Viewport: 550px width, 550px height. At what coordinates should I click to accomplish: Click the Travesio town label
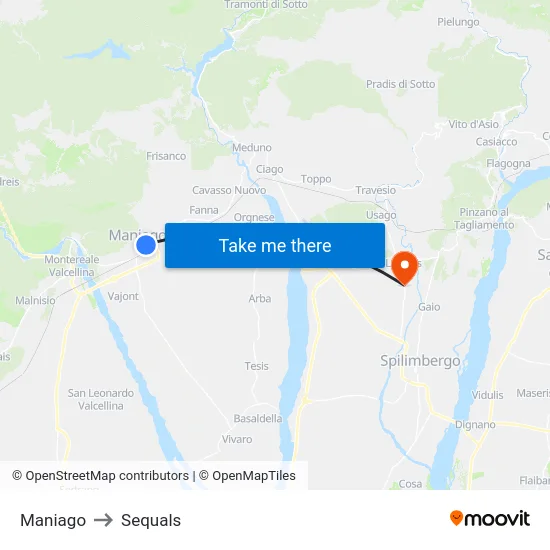376,190
